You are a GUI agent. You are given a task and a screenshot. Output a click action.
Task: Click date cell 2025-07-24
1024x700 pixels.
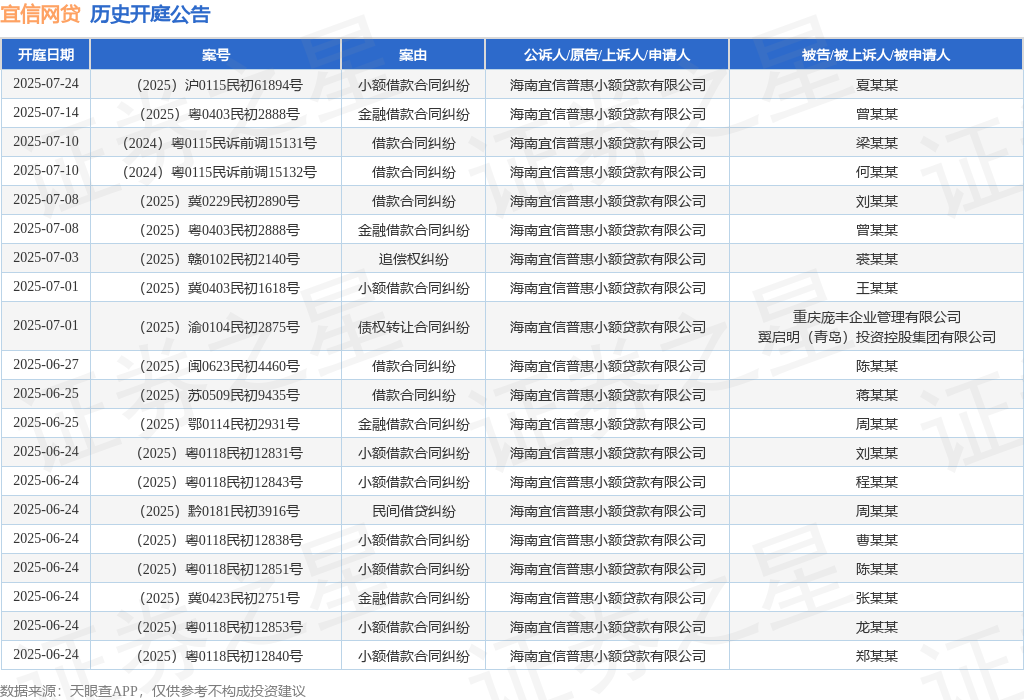tap(46, 84)
